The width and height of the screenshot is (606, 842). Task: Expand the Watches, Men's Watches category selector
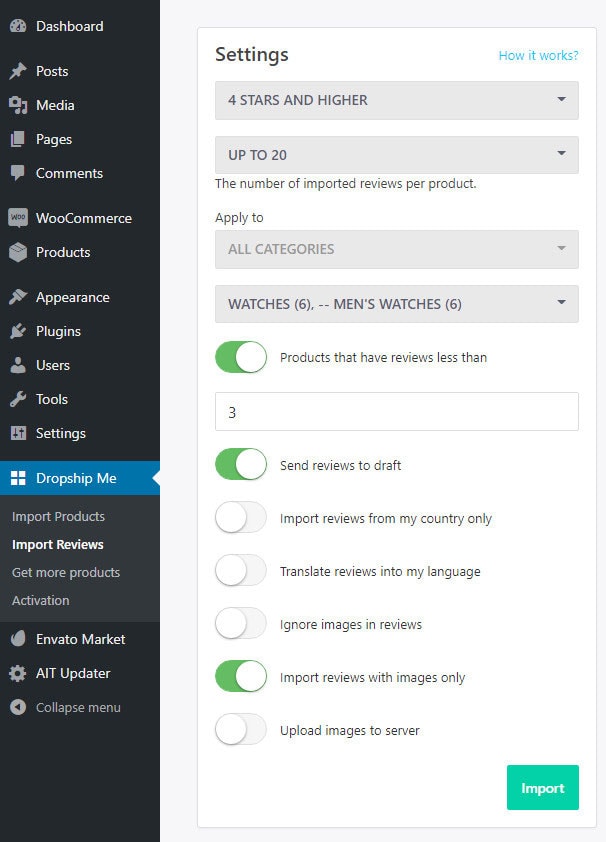point(397,304)
